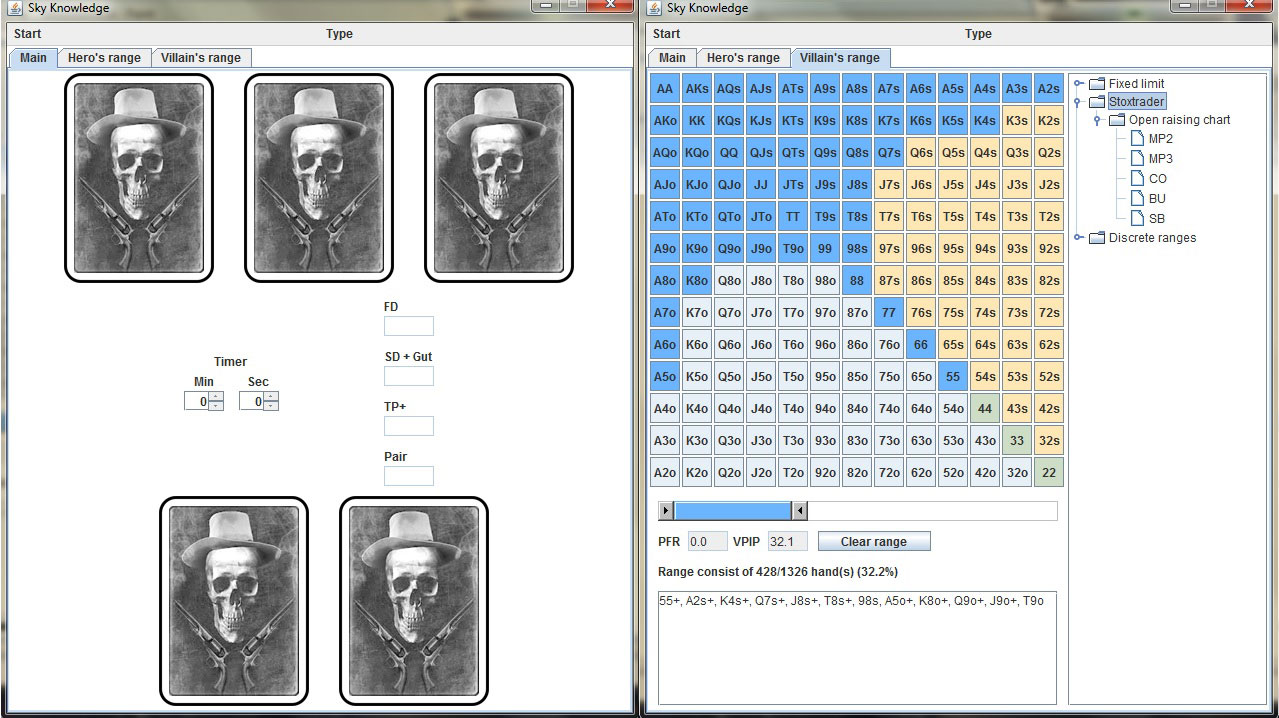The height and width of the screenshot is (718, 1279).
Task: Click the range slider's left arrow
Action: click(666, 511)
